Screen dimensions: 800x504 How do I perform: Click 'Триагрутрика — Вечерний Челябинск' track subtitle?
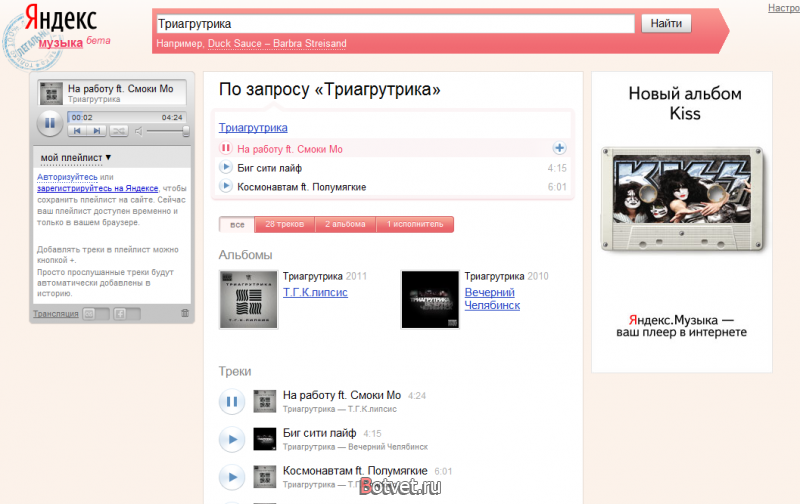click(x=355, y=447)
